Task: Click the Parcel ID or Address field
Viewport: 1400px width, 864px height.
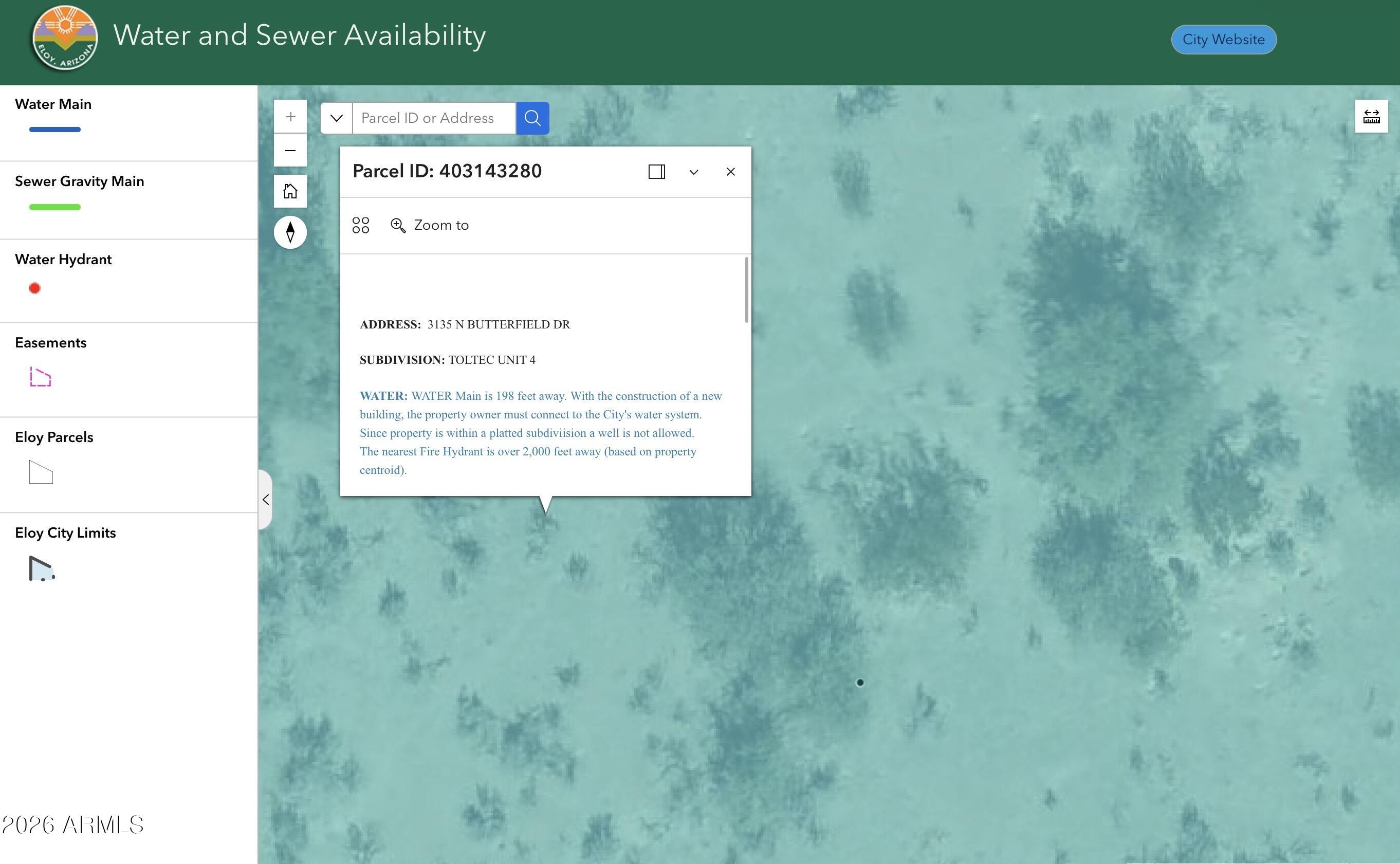Action: [434, 118]
